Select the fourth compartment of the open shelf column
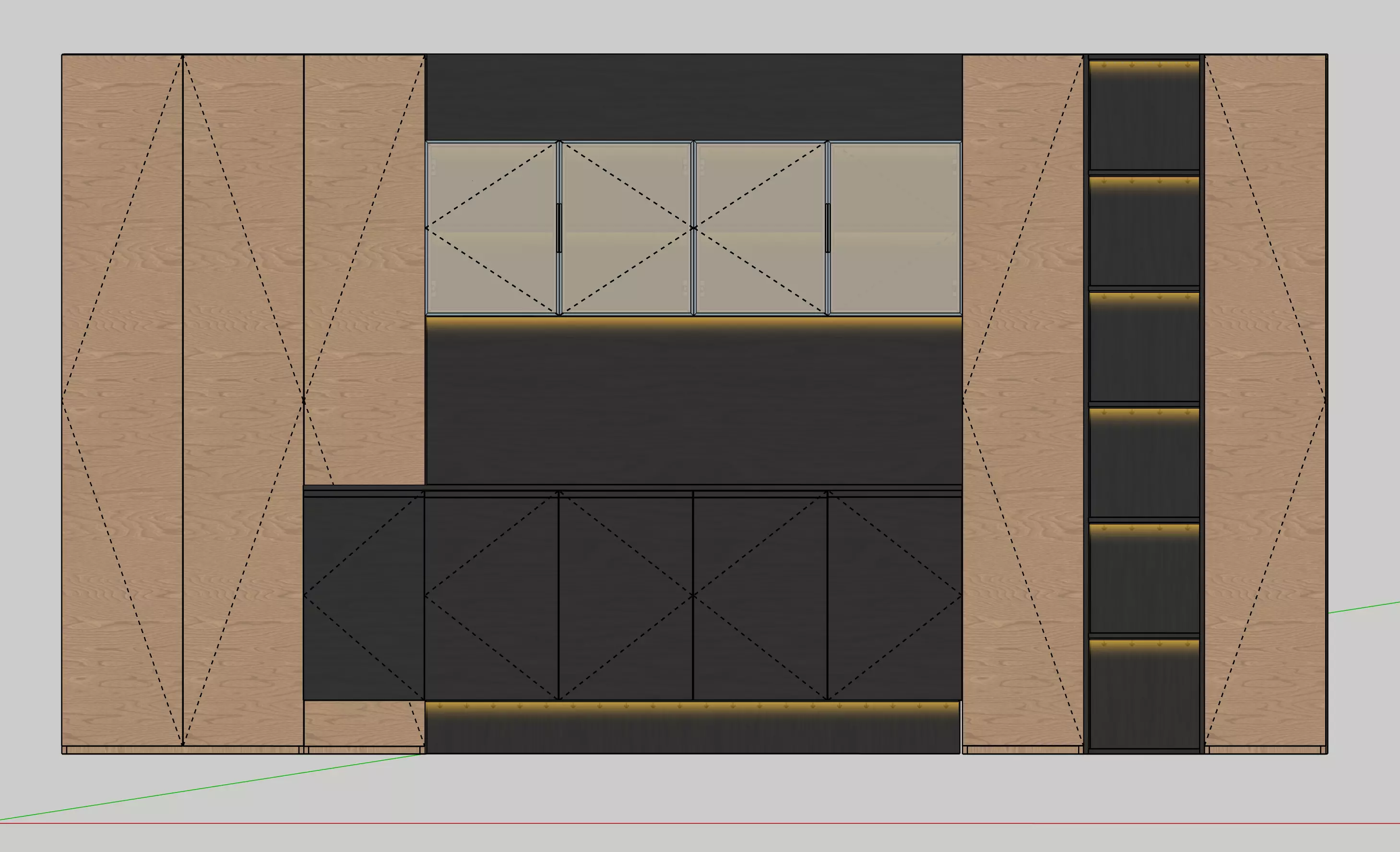 click(x=1144, y=463)
